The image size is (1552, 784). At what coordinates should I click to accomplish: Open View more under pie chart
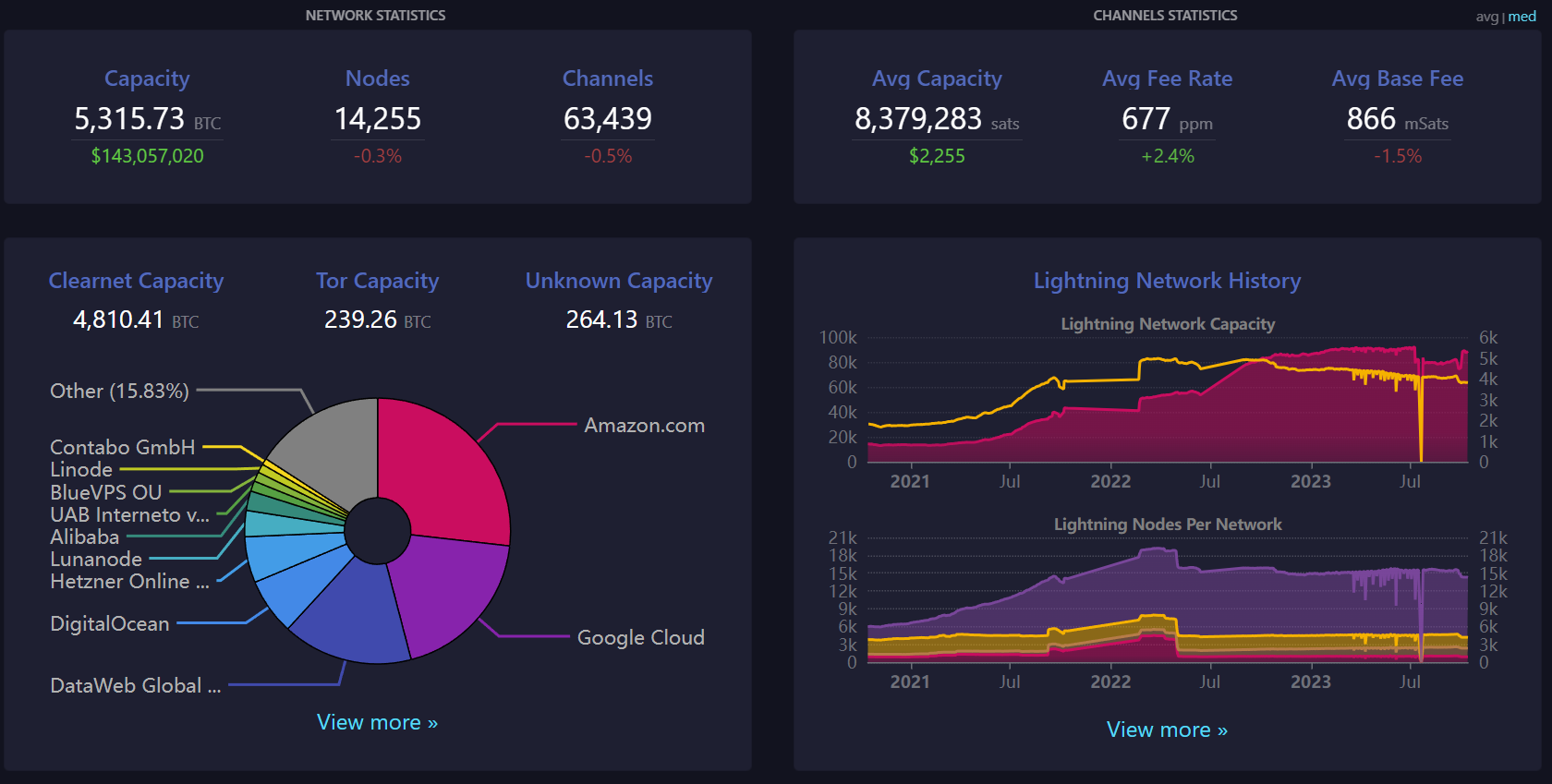[377, 722]
